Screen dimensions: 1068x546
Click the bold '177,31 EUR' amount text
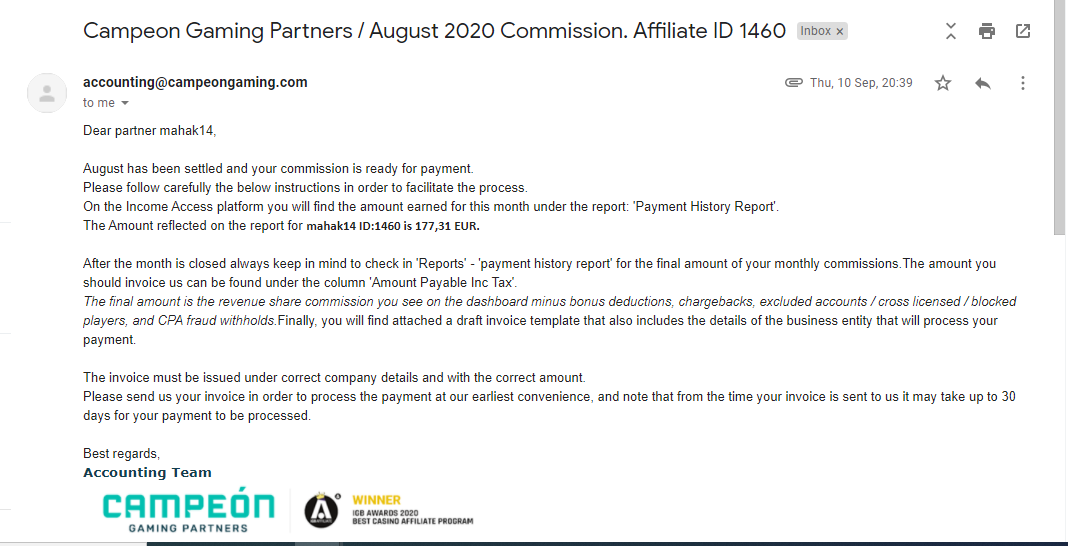[447, 227]
